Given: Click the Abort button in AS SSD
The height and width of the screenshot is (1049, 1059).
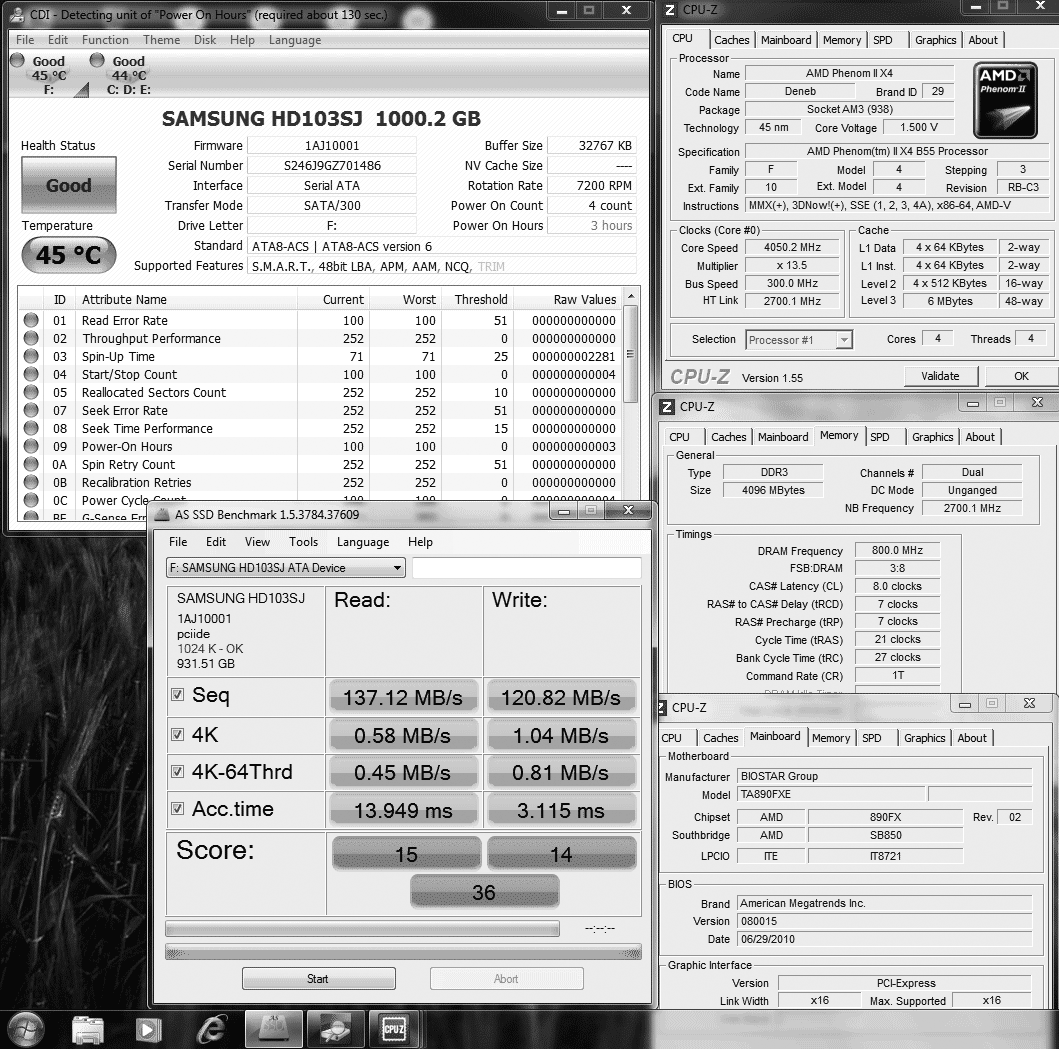Looking at the screenshot, I should point(506,979).
